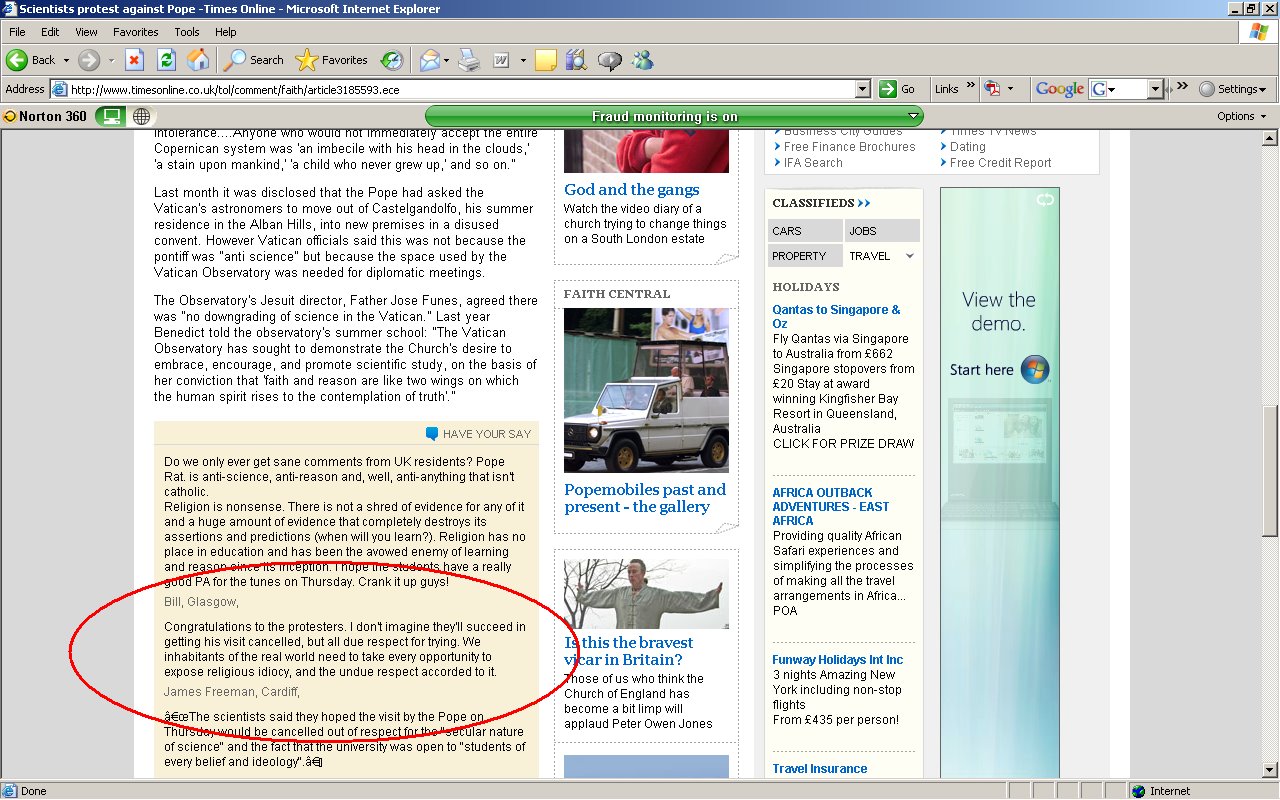Image resolution: width=1280 pixels, height=800 pixels.
Task: Open the Norton Options dropdown
Action: coord(1241,116)
